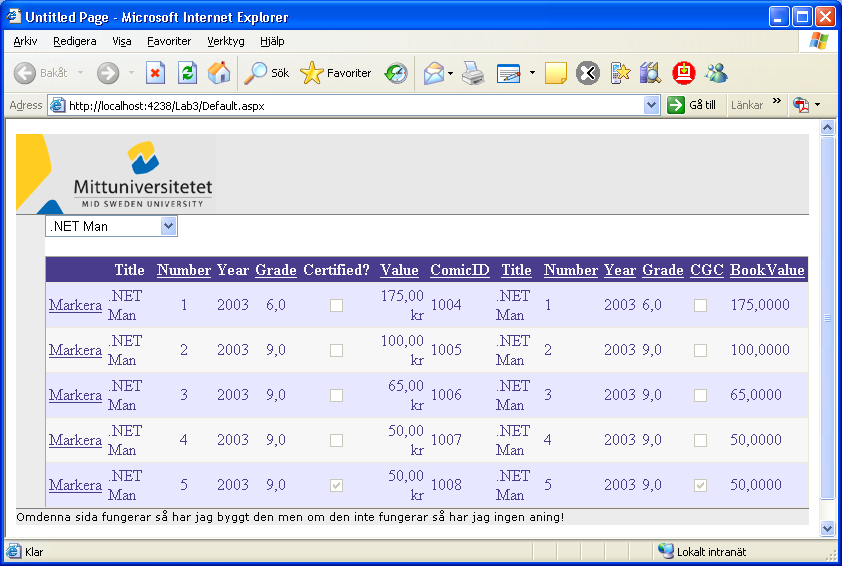Expand Länkar toolbar chevron
Image resolution: width=842 pixels, height=566 pixels.
tap(776, 101)
